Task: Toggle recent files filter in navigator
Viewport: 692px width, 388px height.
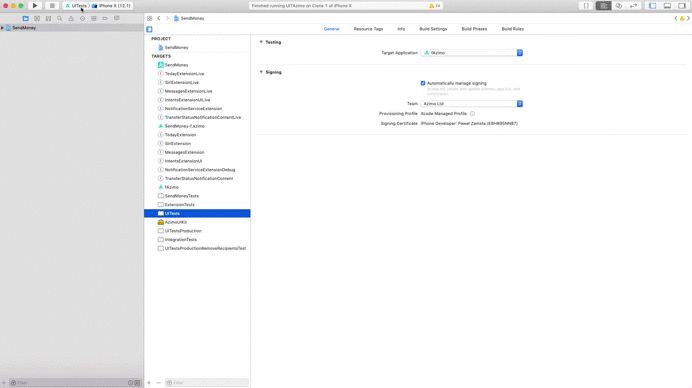Action: [131, 383]
